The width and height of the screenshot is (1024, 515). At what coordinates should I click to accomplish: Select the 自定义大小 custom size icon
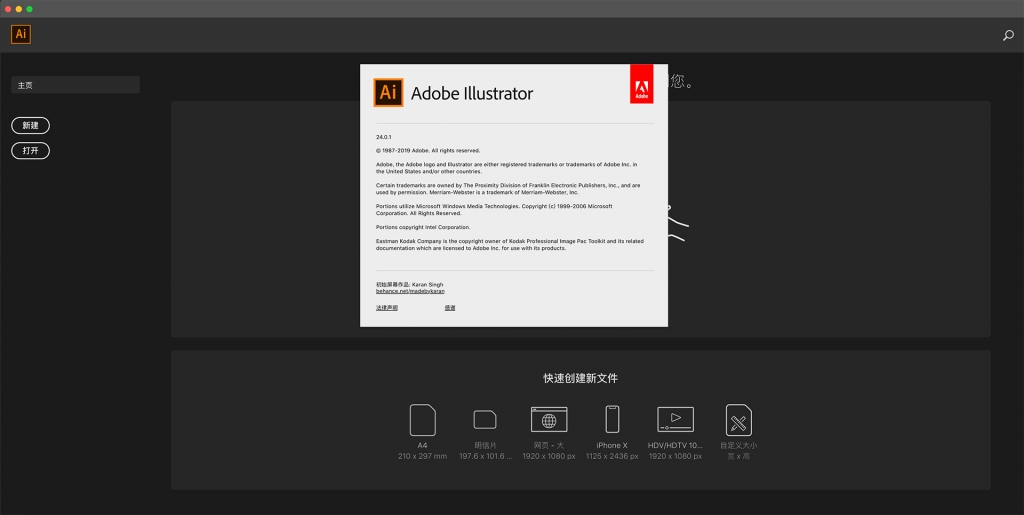(739, 420)
